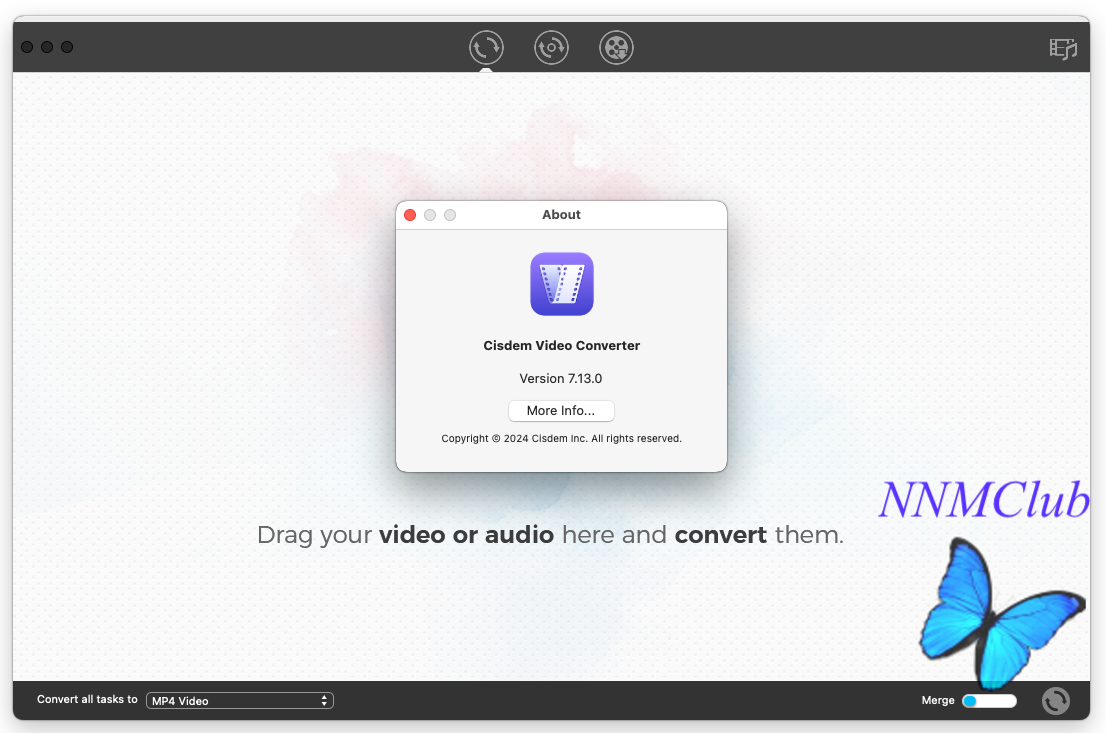Switch to the rip/compress disc tab icon
Screen dimensions: 1106x733
[551, 48]
